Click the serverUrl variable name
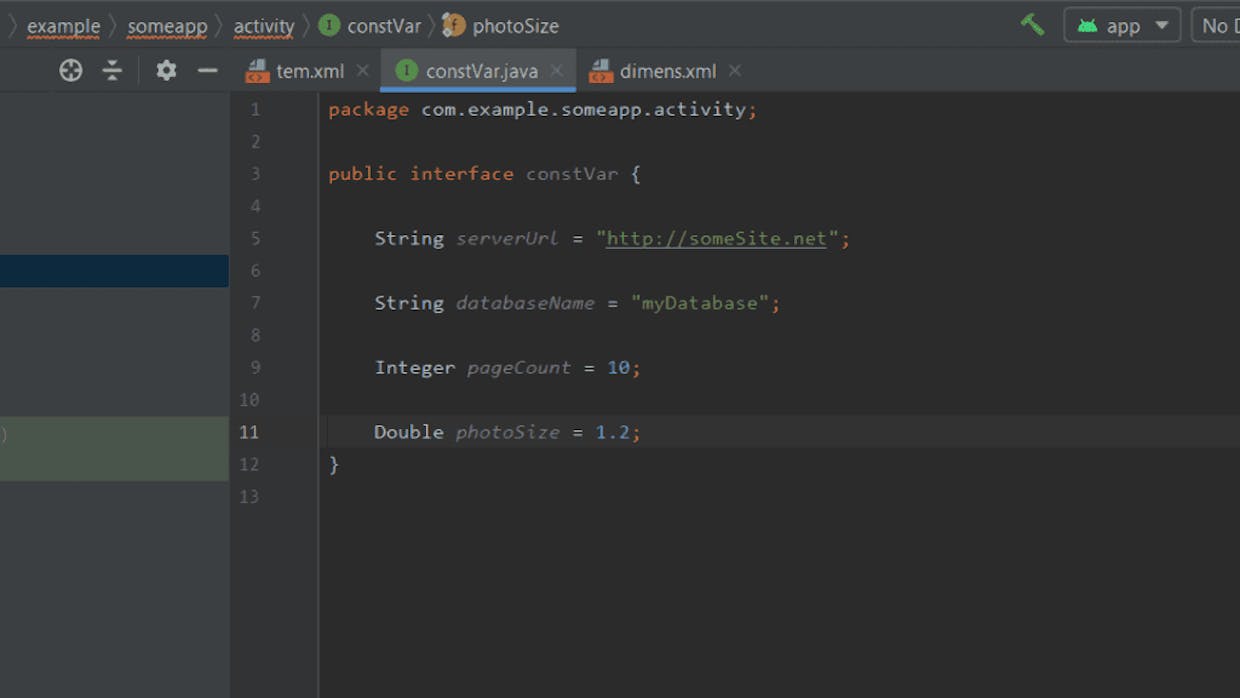 pos(507,238)
